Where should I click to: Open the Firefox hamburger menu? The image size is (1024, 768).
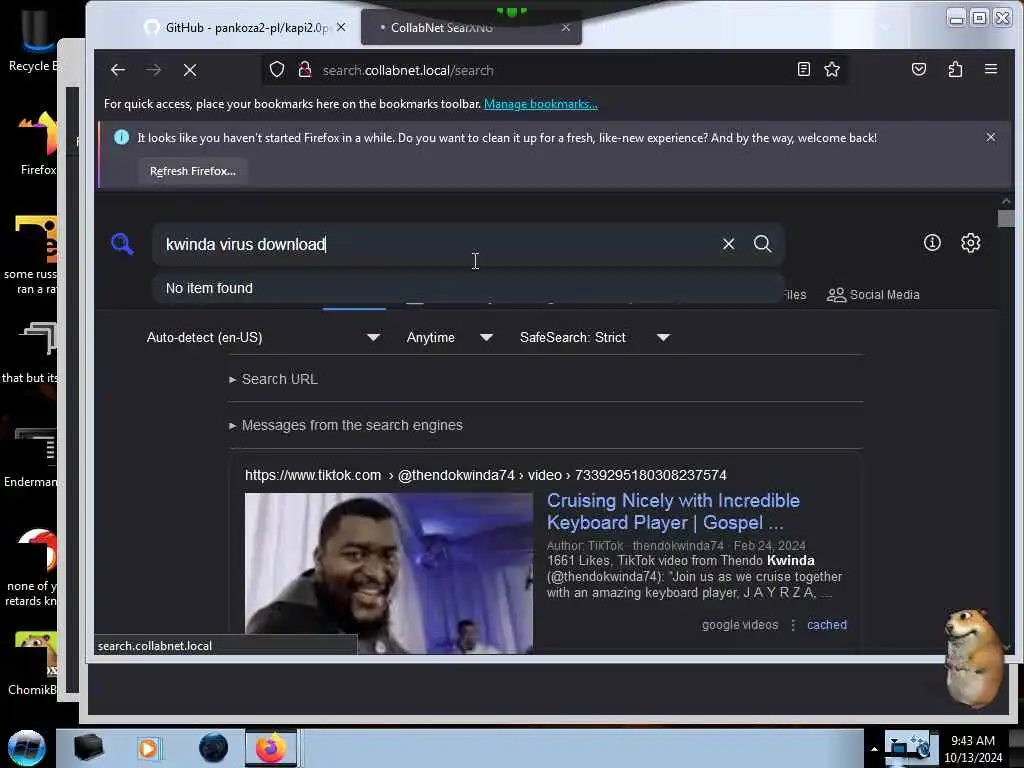pyautogui.click(x=991, y=69)
